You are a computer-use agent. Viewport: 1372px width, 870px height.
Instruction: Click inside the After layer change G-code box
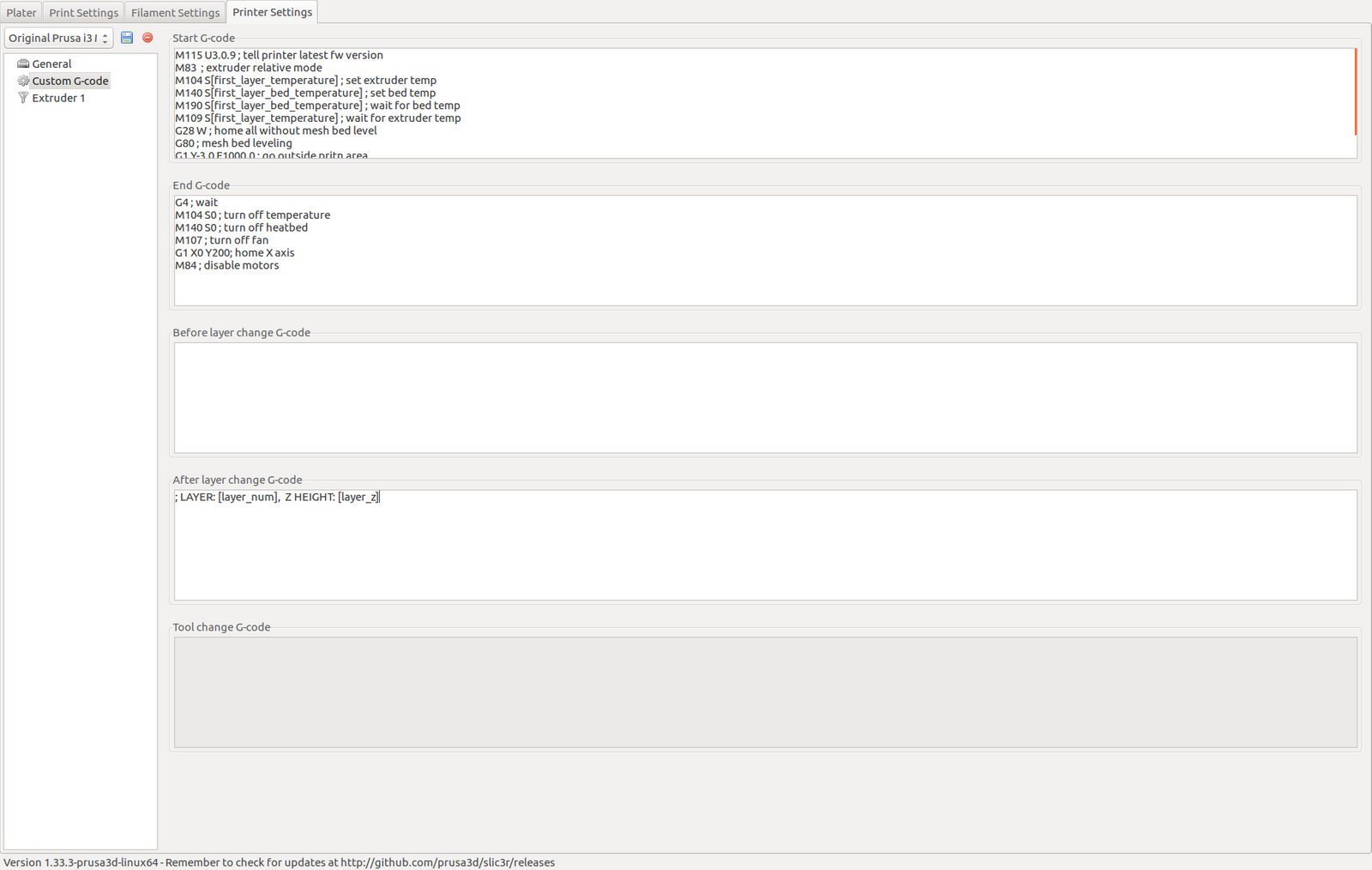pos(765,545)
